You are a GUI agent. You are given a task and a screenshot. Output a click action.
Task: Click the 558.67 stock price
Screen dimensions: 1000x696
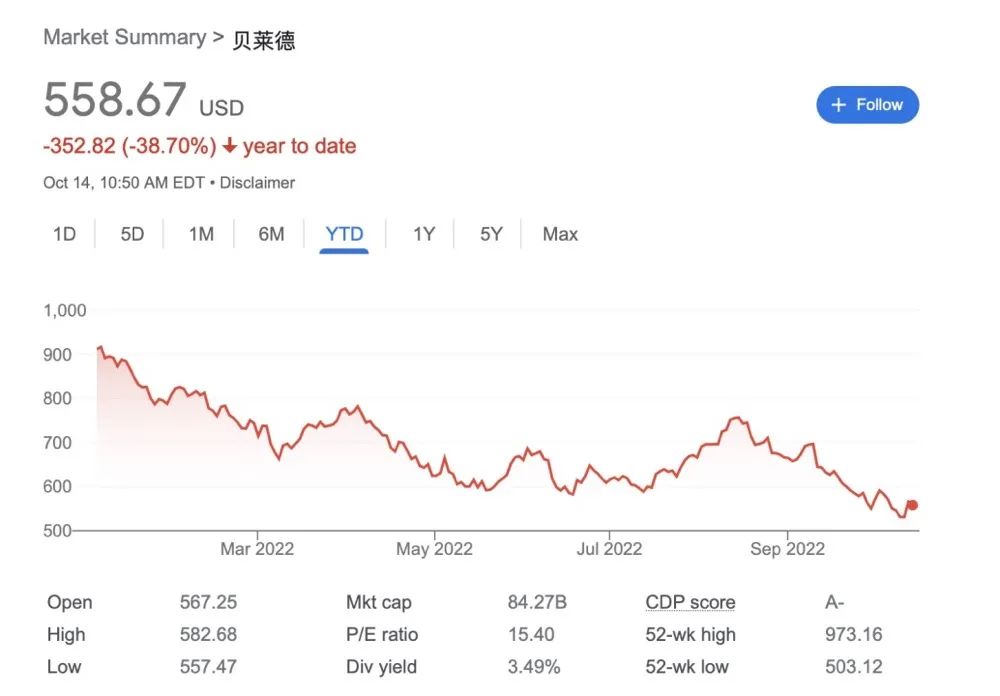pyautogui.click(x=115, y=100)
